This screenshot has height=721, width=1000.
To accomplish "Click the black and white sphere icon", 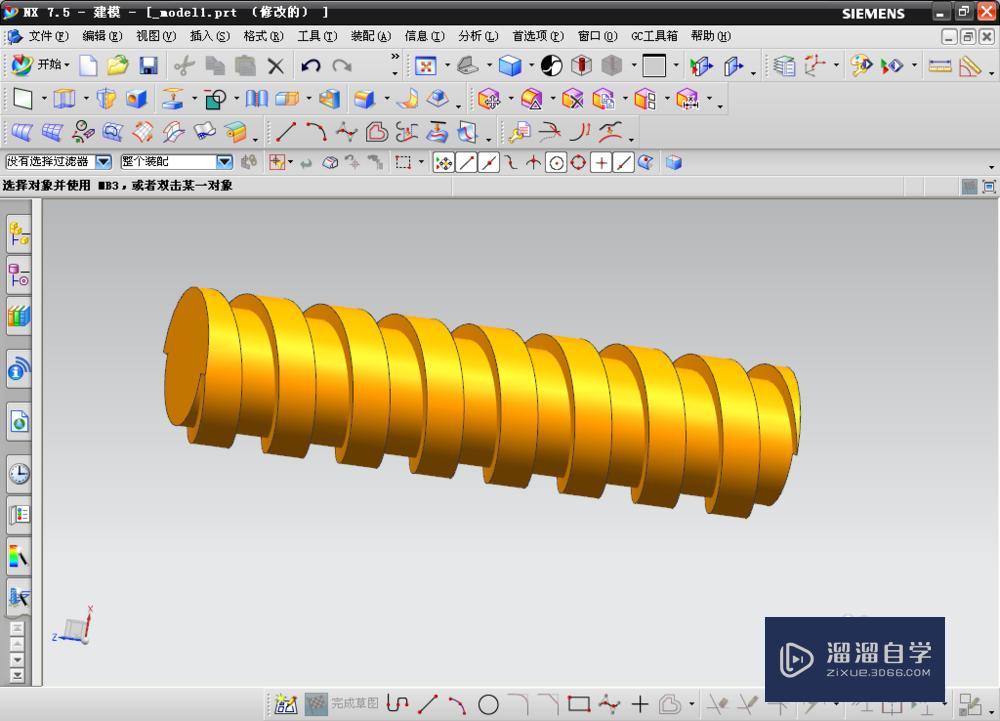I will click(x=552, y=65).
